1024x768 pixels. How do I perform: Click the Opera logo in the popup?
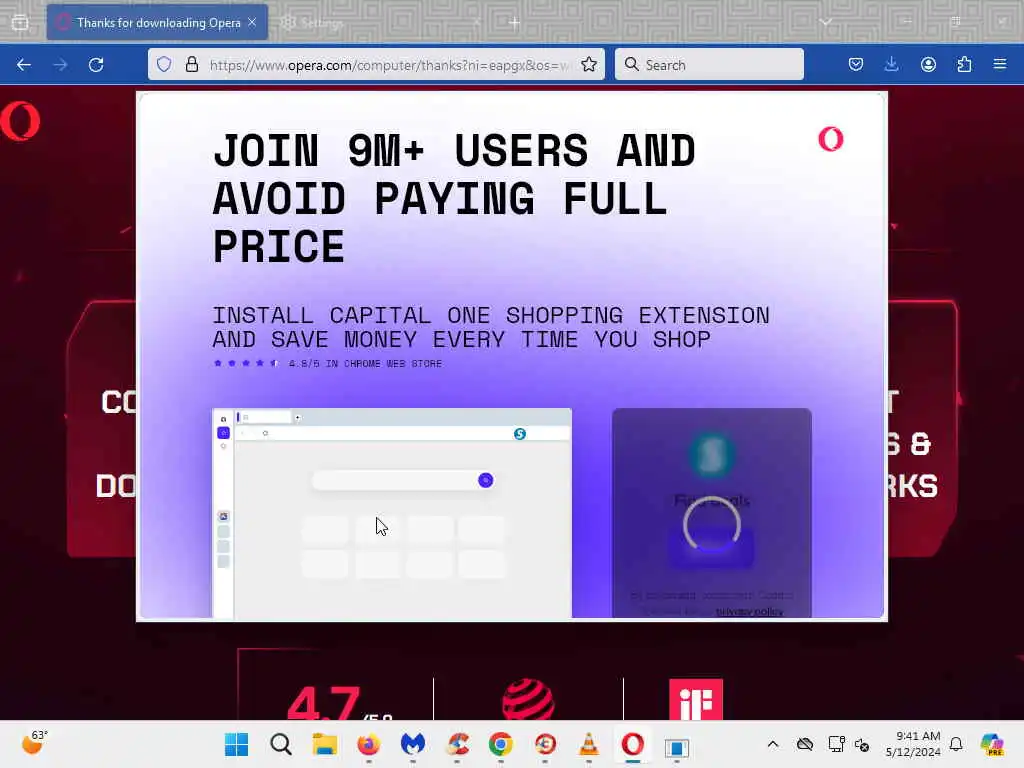coord(831,139)
